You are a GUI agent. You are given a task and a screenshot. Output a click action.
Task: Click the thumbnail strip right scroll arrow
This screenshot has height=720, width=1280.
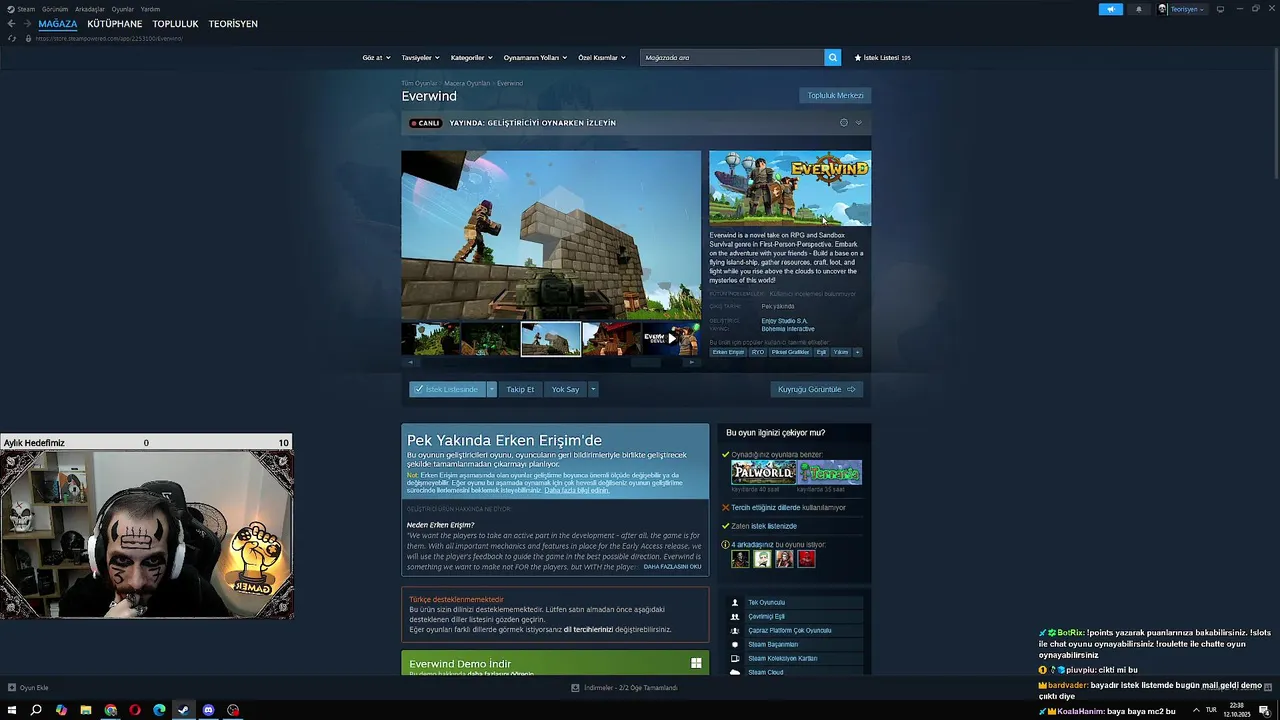coord(692,362)
